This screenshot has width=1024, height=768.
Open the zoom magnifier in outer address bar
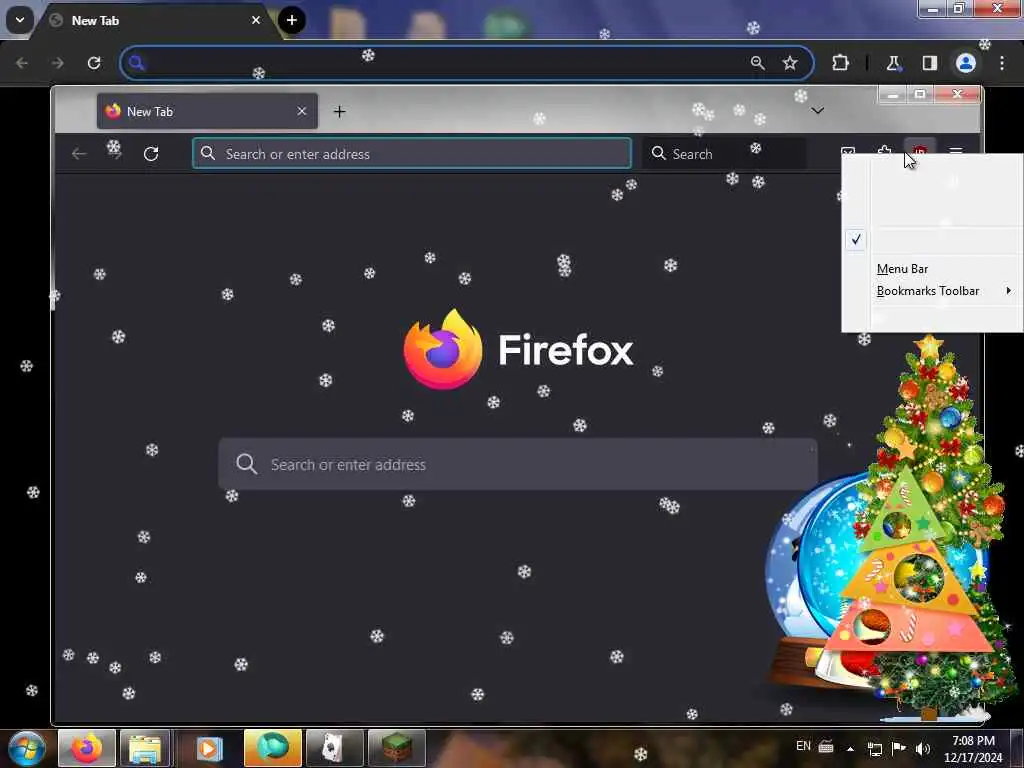click(x=758, y=63)
